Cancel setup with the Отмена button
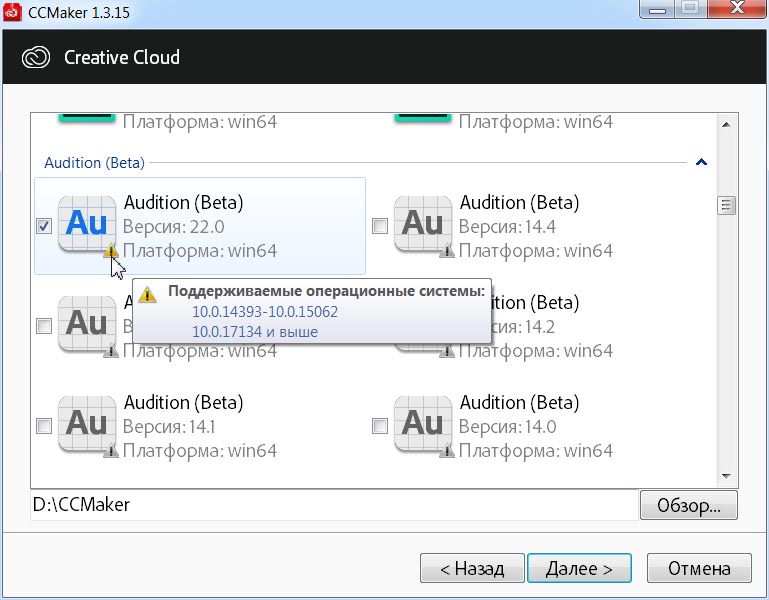 click(x=699, y=568)
